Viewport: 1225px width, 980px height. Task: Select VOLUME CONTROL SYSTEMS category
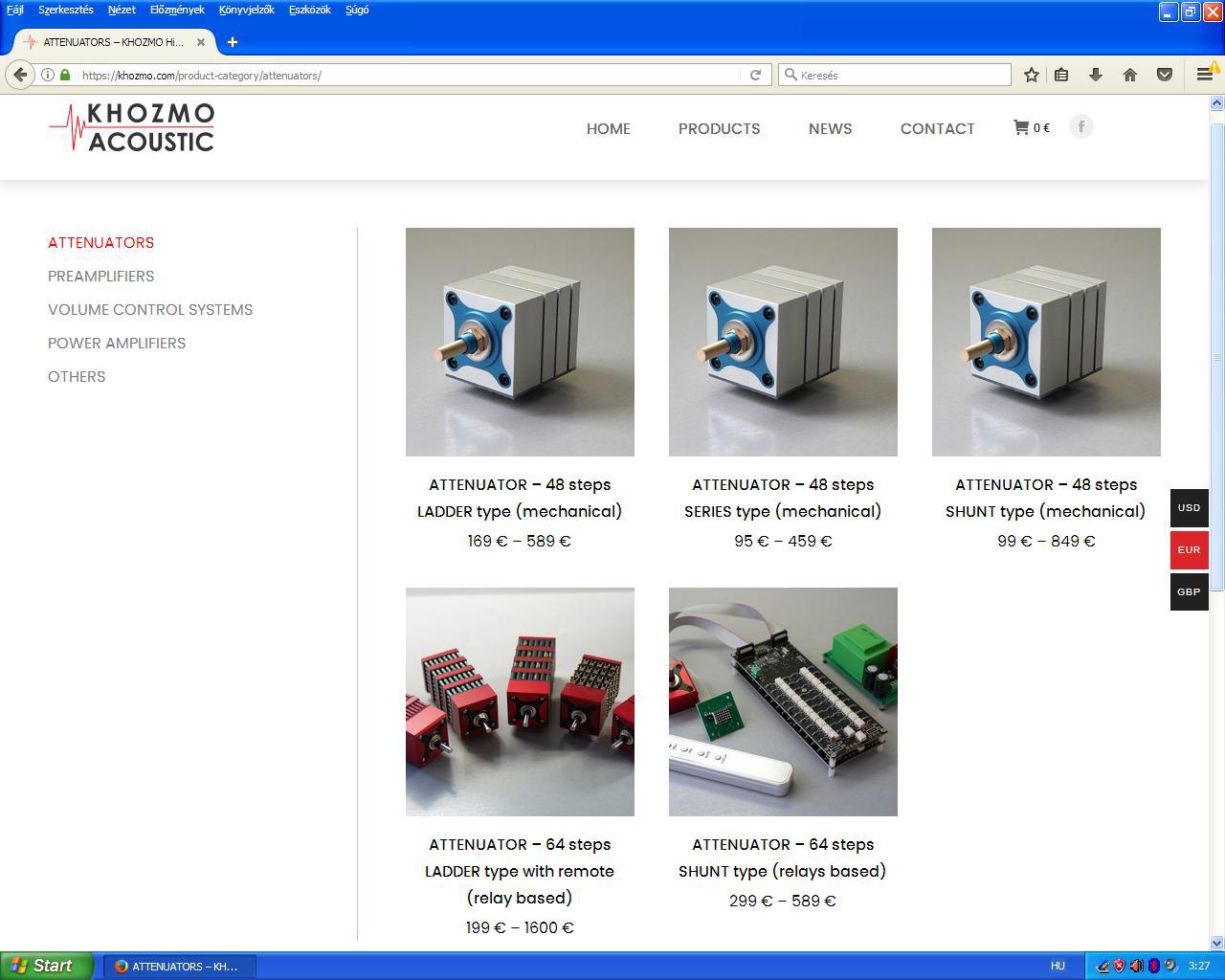150,309
